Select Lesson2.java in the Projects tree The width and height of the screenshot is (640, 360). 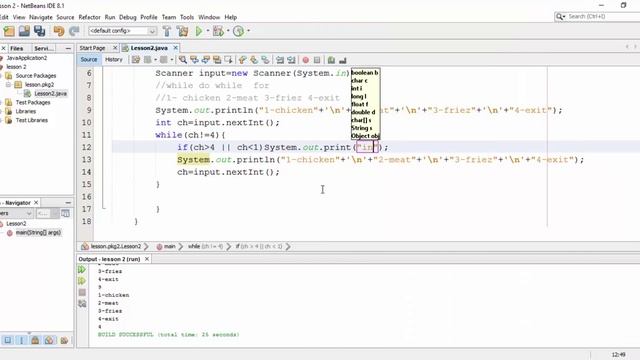click(50, 93)
